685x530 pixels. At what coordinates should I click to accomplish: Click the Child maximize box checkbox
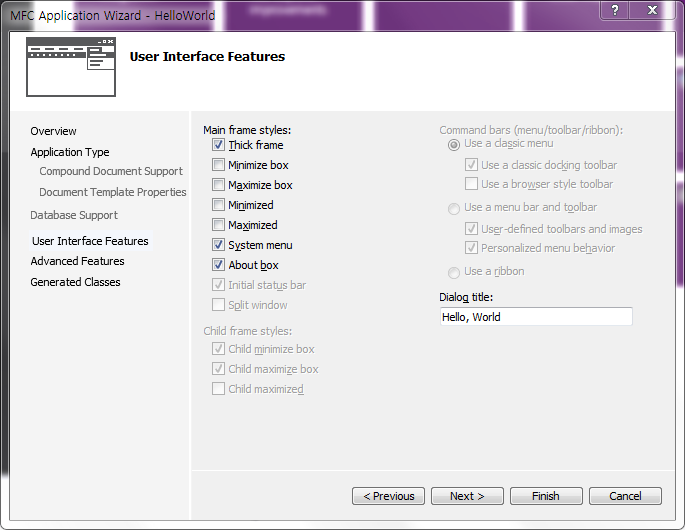point(218,369)
